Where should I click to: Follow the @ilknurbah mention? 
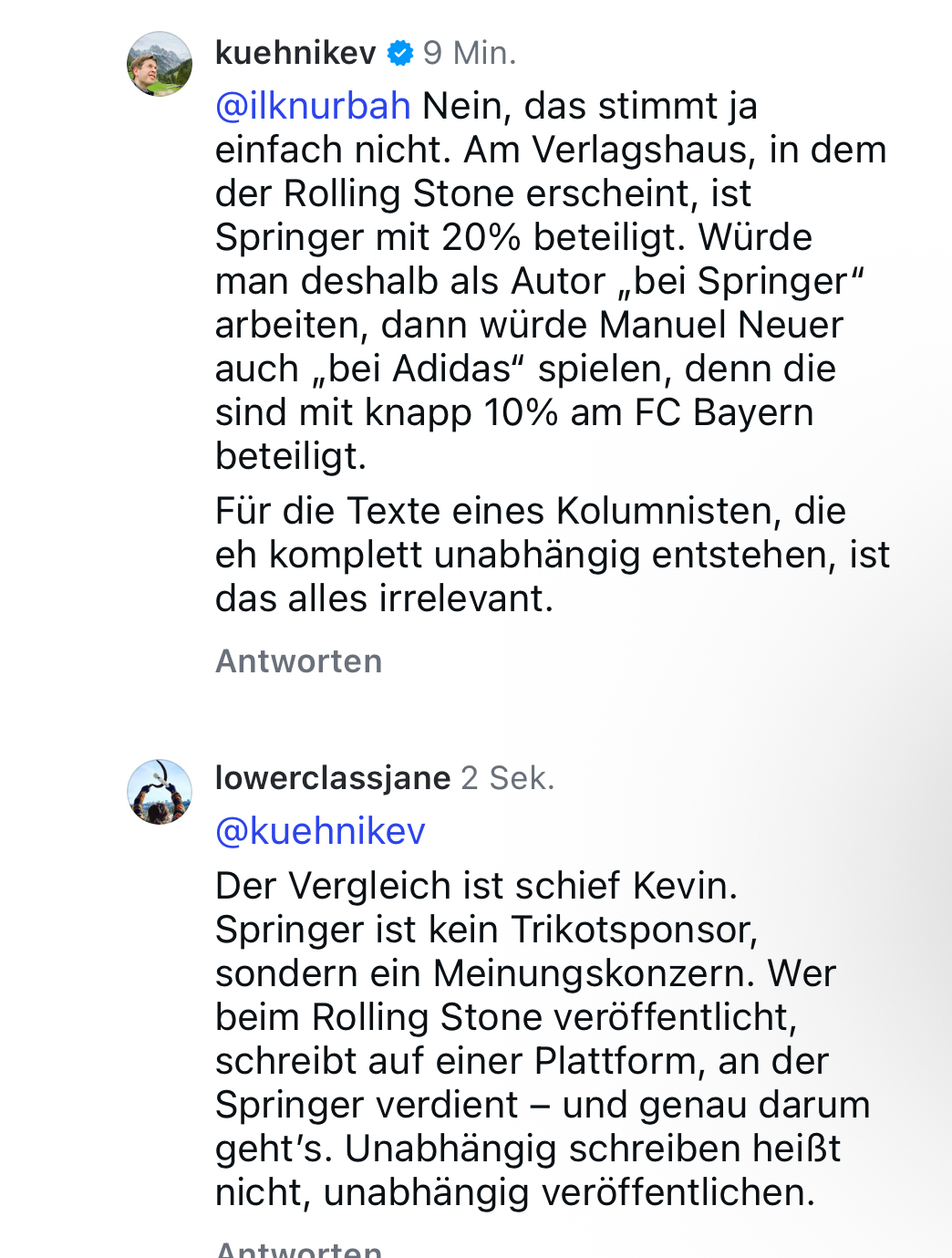[313, 106]
